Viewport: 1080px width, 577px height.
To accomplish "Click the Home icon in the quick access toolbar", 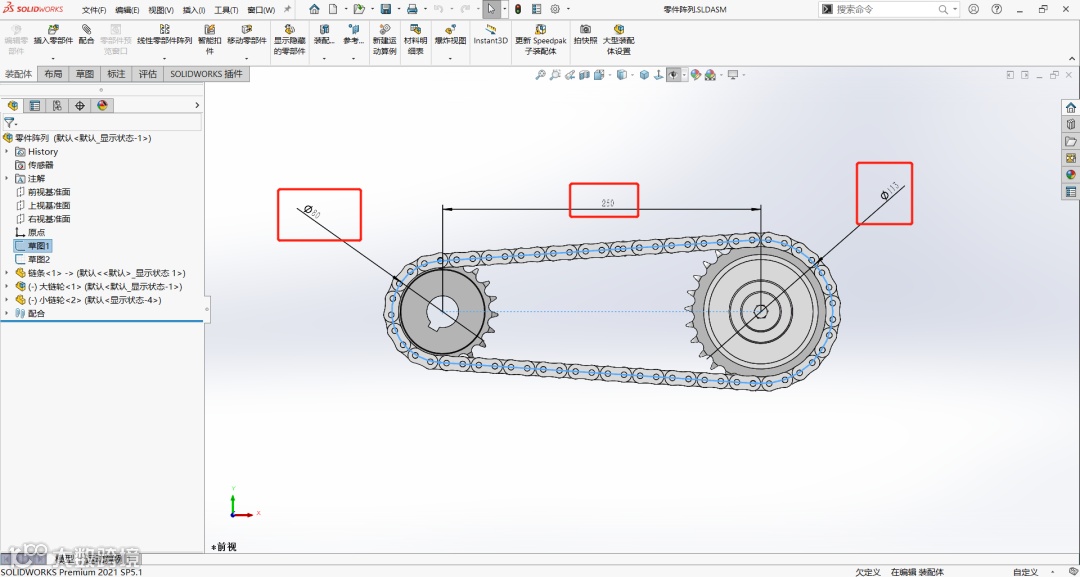I will (314, 10).
